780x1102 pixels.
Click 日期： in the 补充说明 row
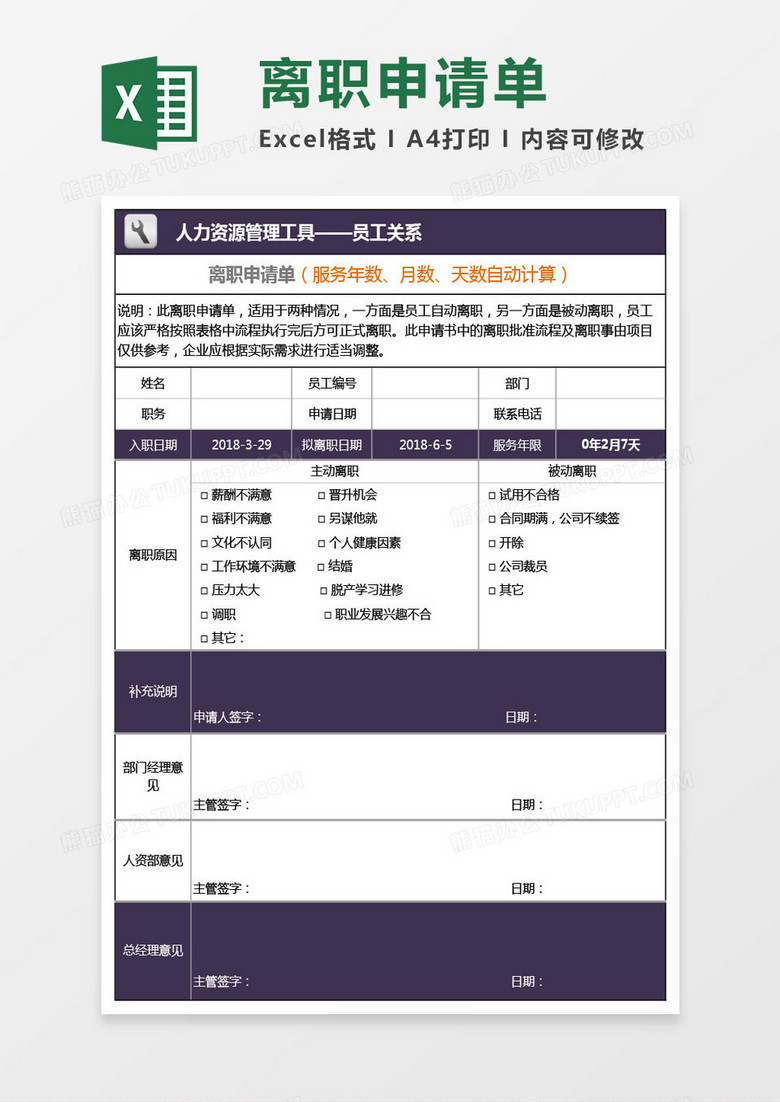[x=521, y=717]
